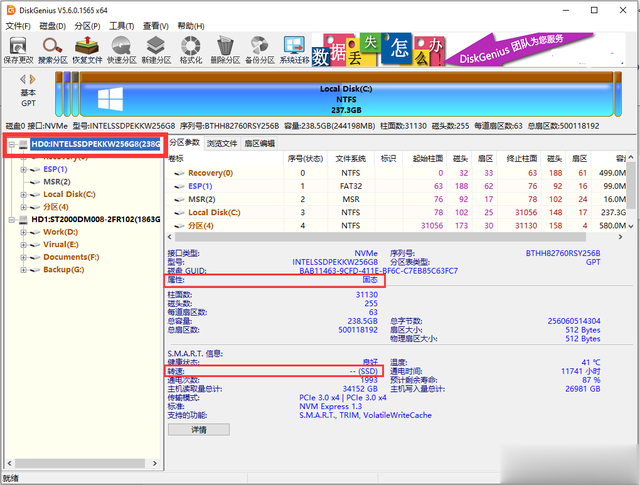Click the Local Disk(C:) partition icon in table
640x485 pixels.
(179, 212)
